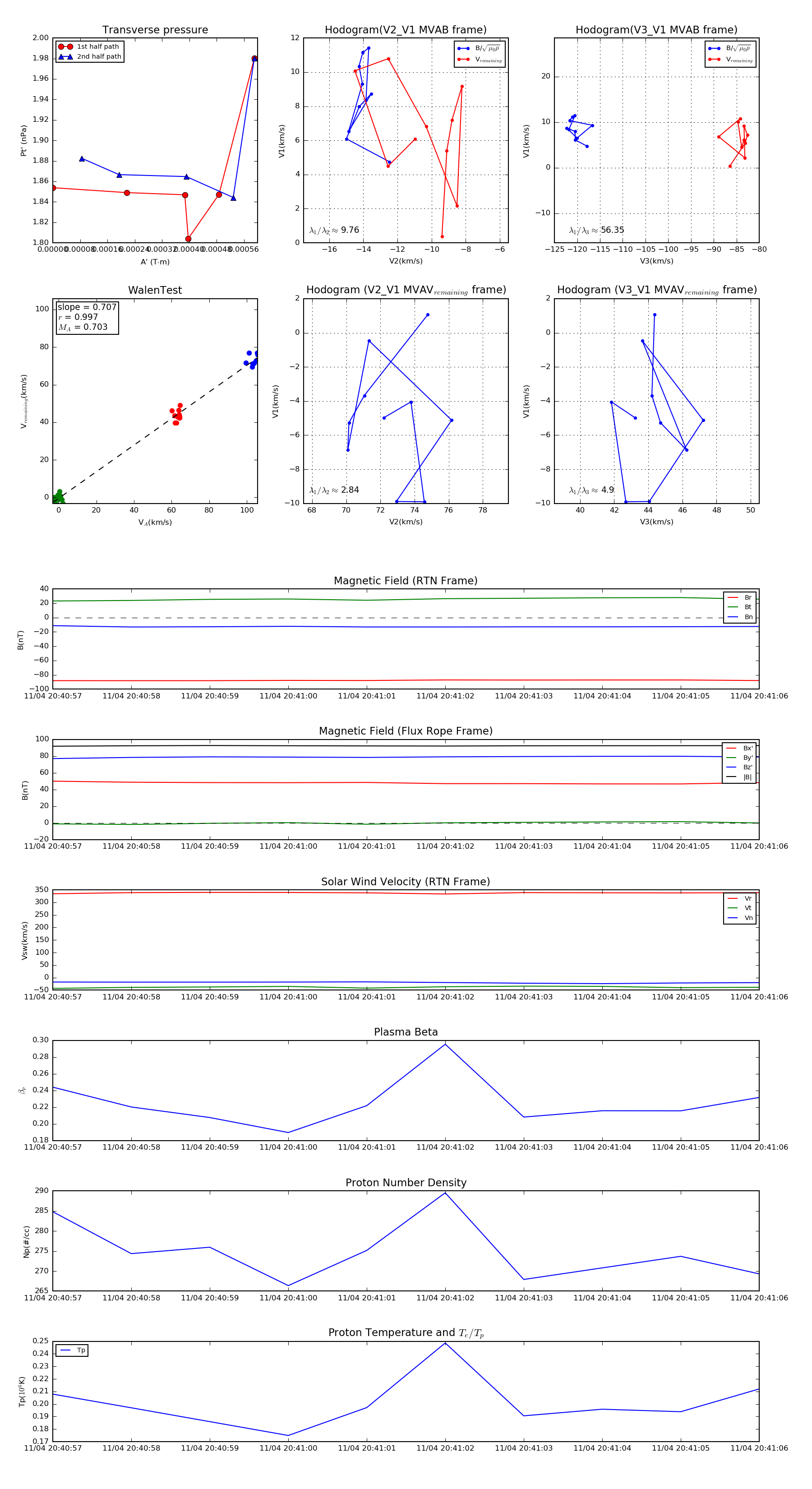Image resolution: width=812 pixels, height=1489 pixels.
Task: Click the red point cluster in the WalenTest plot
Action: 177,414
